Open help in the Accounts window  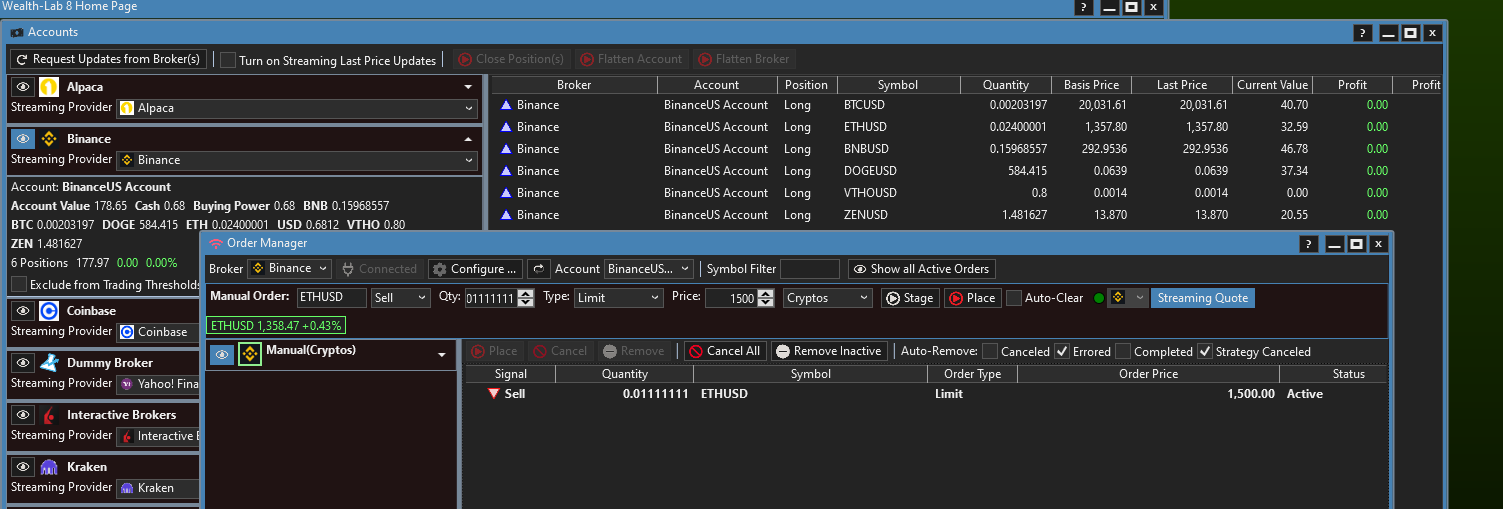click(1363, 33)
